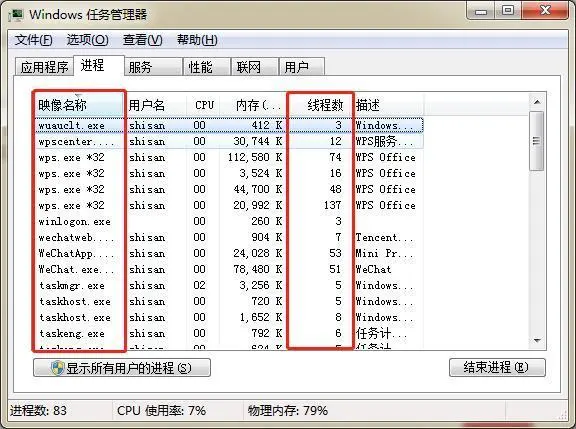Click the Tencent... description cell

(x=384, y=237)
